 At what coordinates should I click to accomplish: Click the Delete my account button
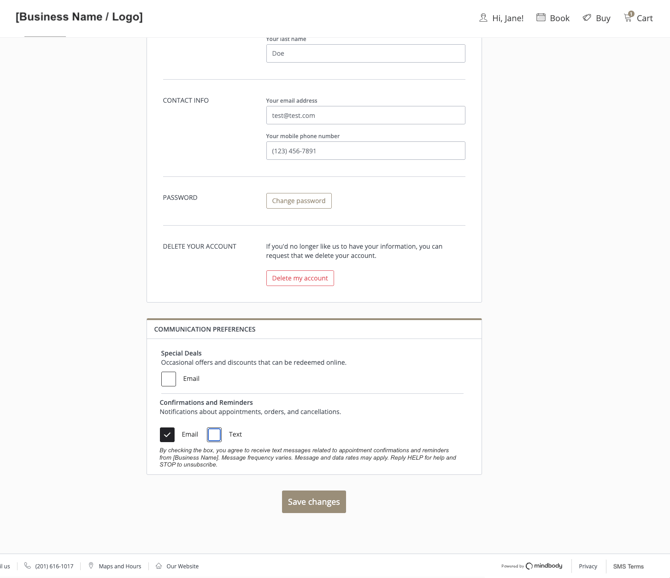(300, 278)
